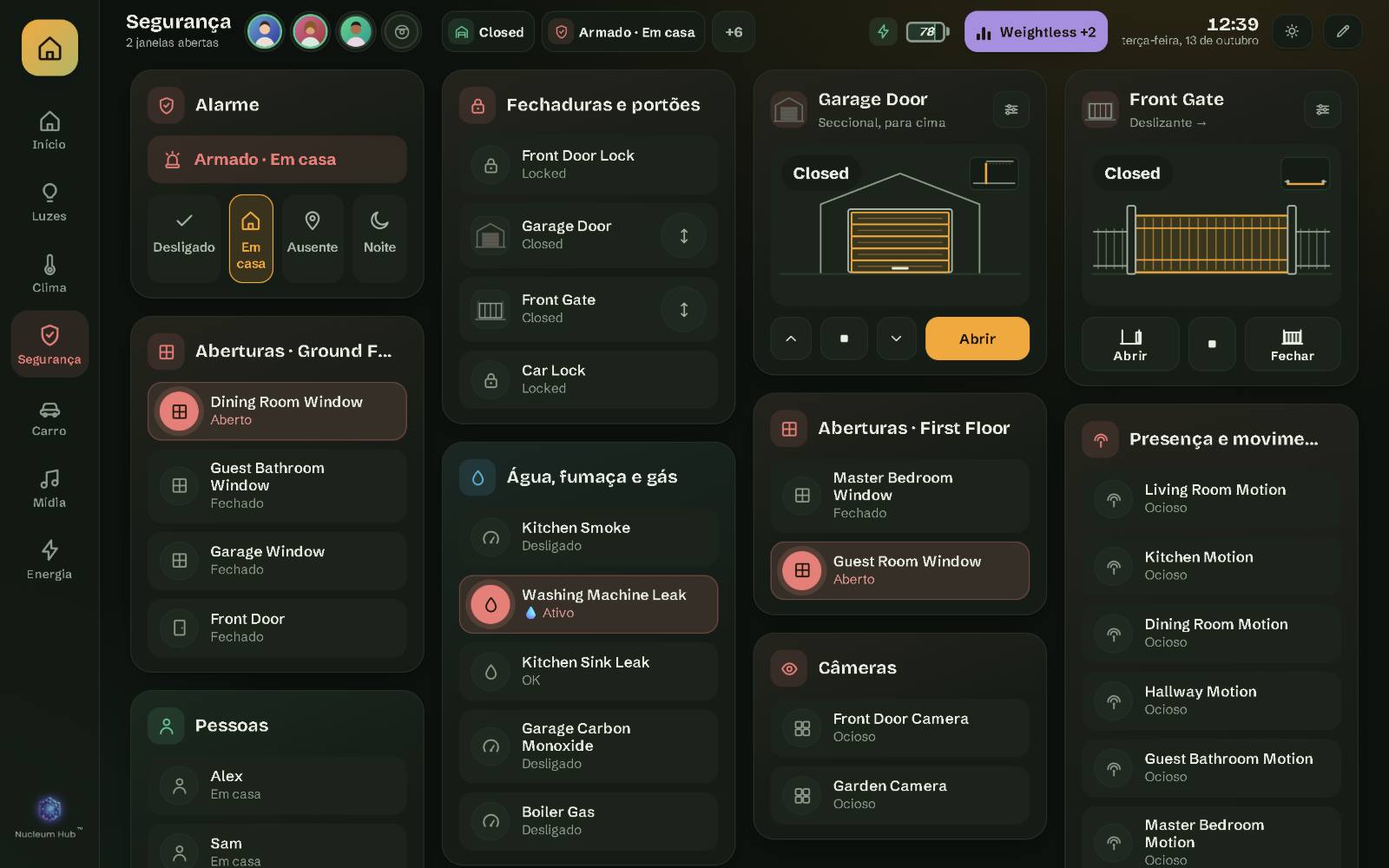This screenshot has height=868, width=1389.
Task: Click the Closed garage chip in header
Action: (489, 32)
